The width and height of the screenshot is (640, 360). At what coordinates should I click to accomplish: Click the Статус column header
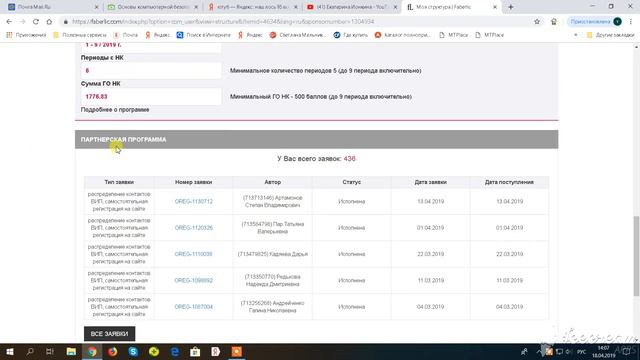coord(351,182)
